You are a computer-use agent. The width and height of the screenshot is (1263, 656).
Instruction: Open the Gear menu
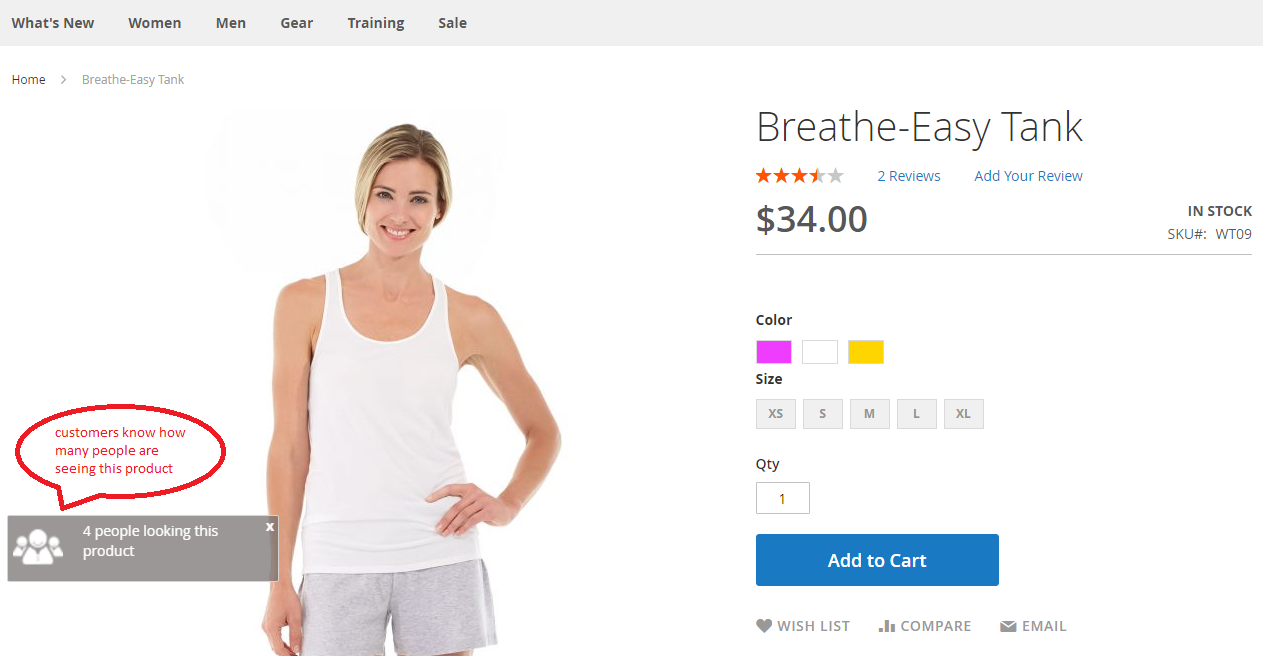(297, 23)
